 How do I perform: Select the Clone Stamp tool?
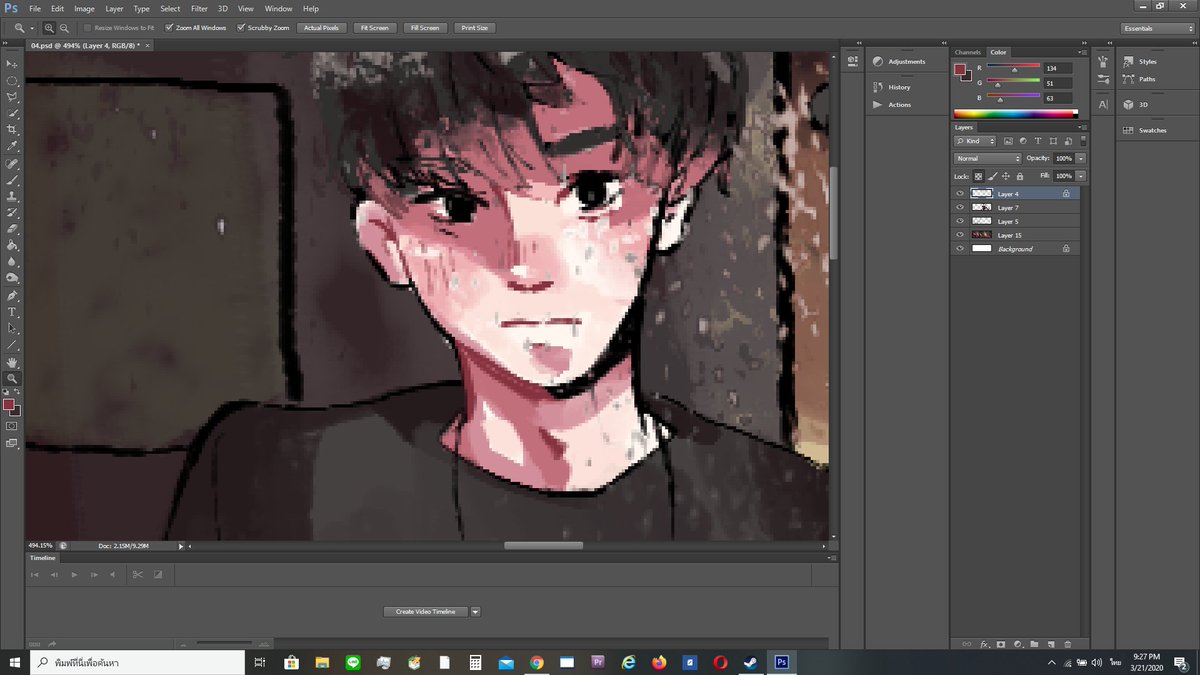pyautogui.click(x=12, y=196)
